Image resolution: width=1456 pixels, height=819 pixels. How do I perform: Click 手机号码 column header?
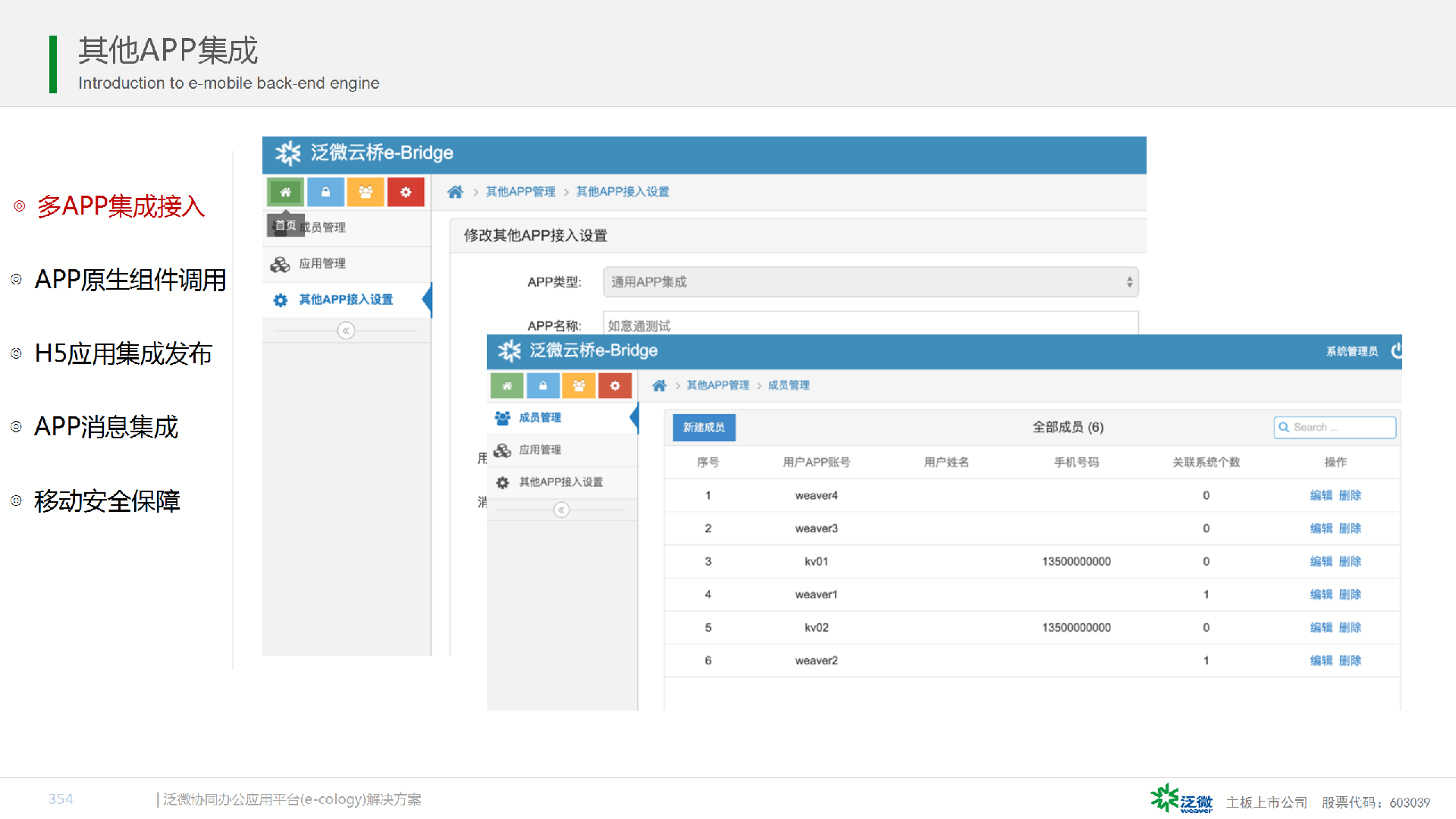(1076, 462)
